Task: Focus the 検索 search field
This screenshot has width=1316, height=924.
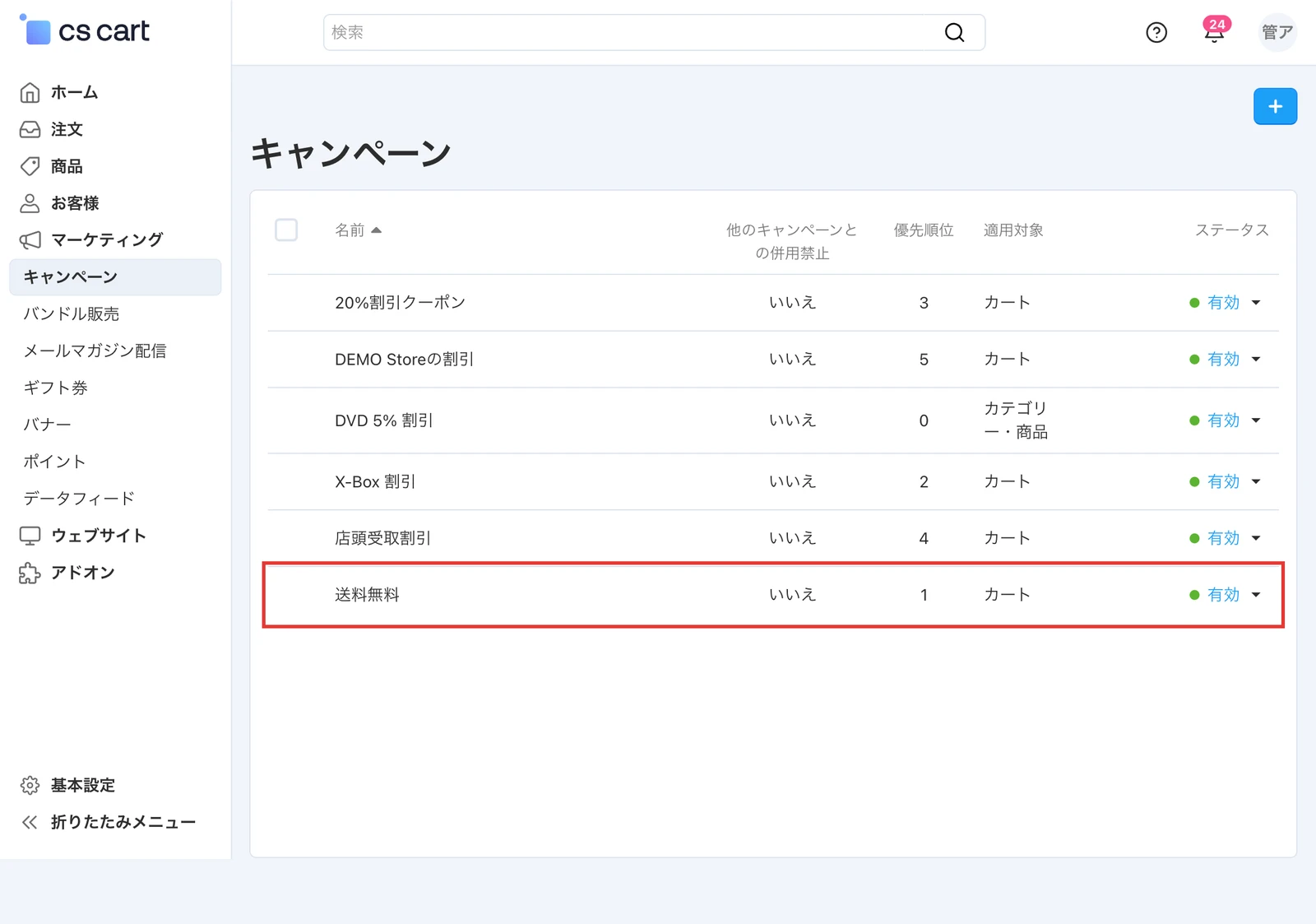Action: [x=654, y=32]
